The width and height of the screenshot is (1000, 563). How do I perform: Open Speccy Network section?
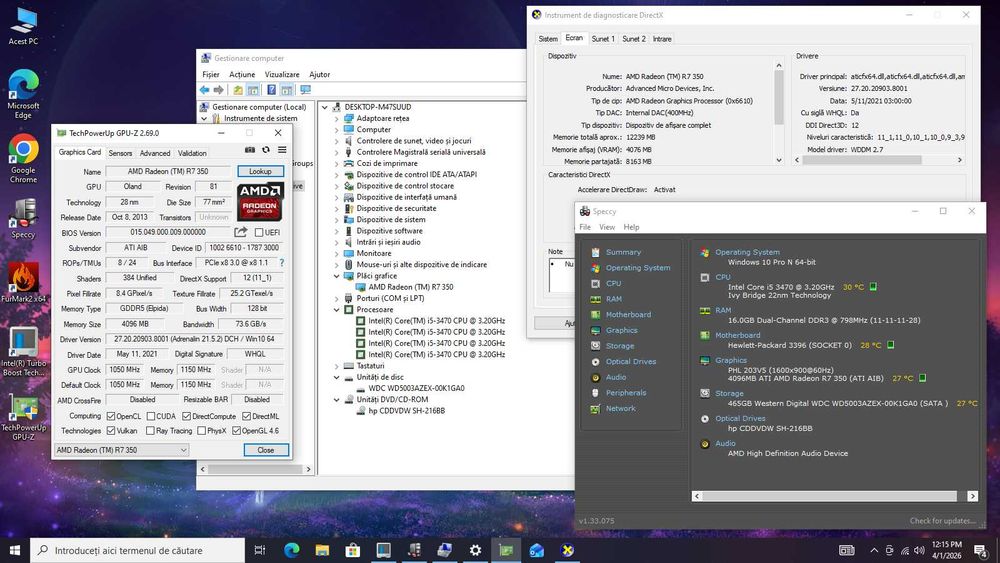click(x=621, y=408)
